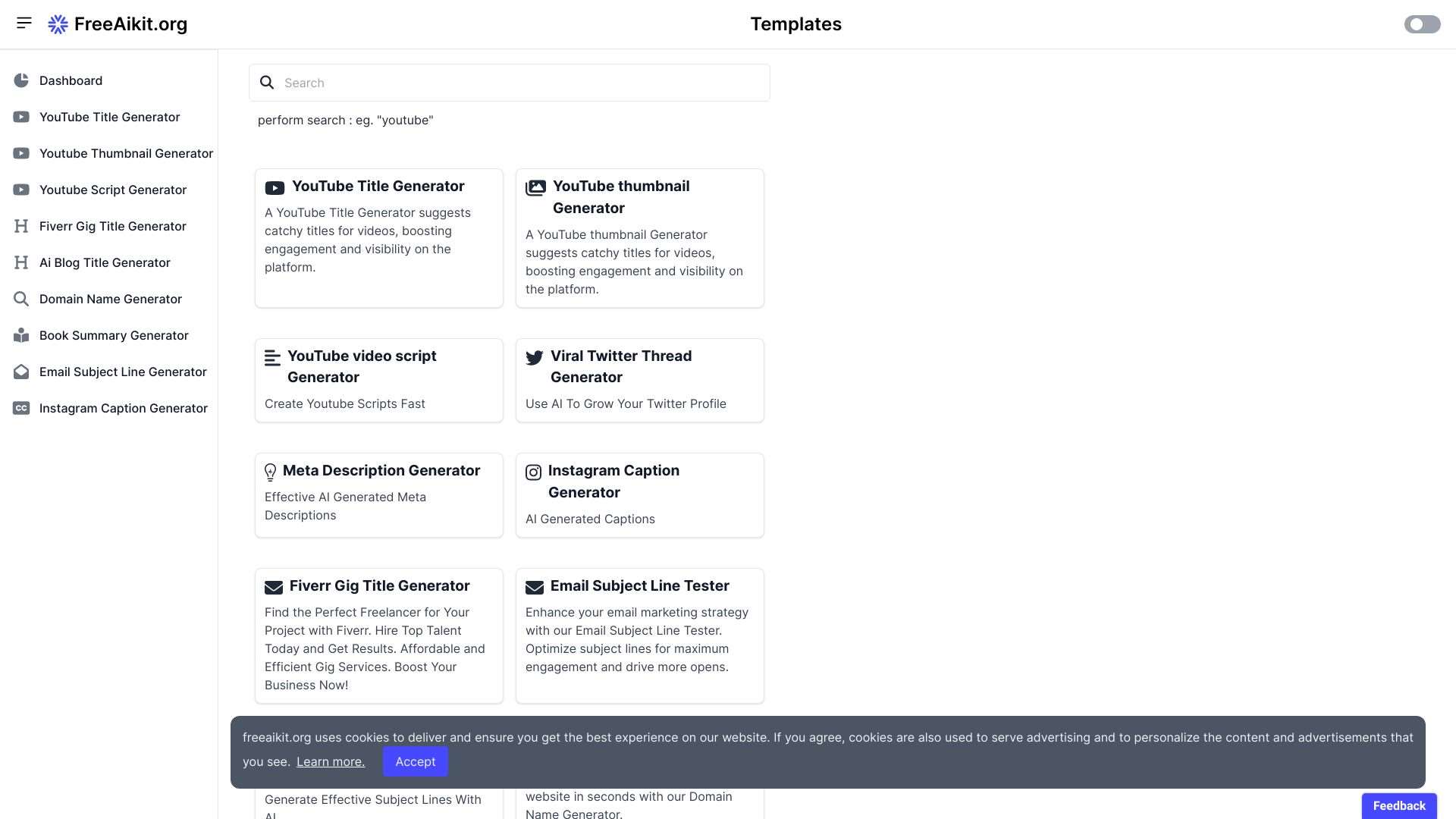Click the script lines icon on YouTube video script card
Screen dimensions: 1456x819
(x=274, y=356)
